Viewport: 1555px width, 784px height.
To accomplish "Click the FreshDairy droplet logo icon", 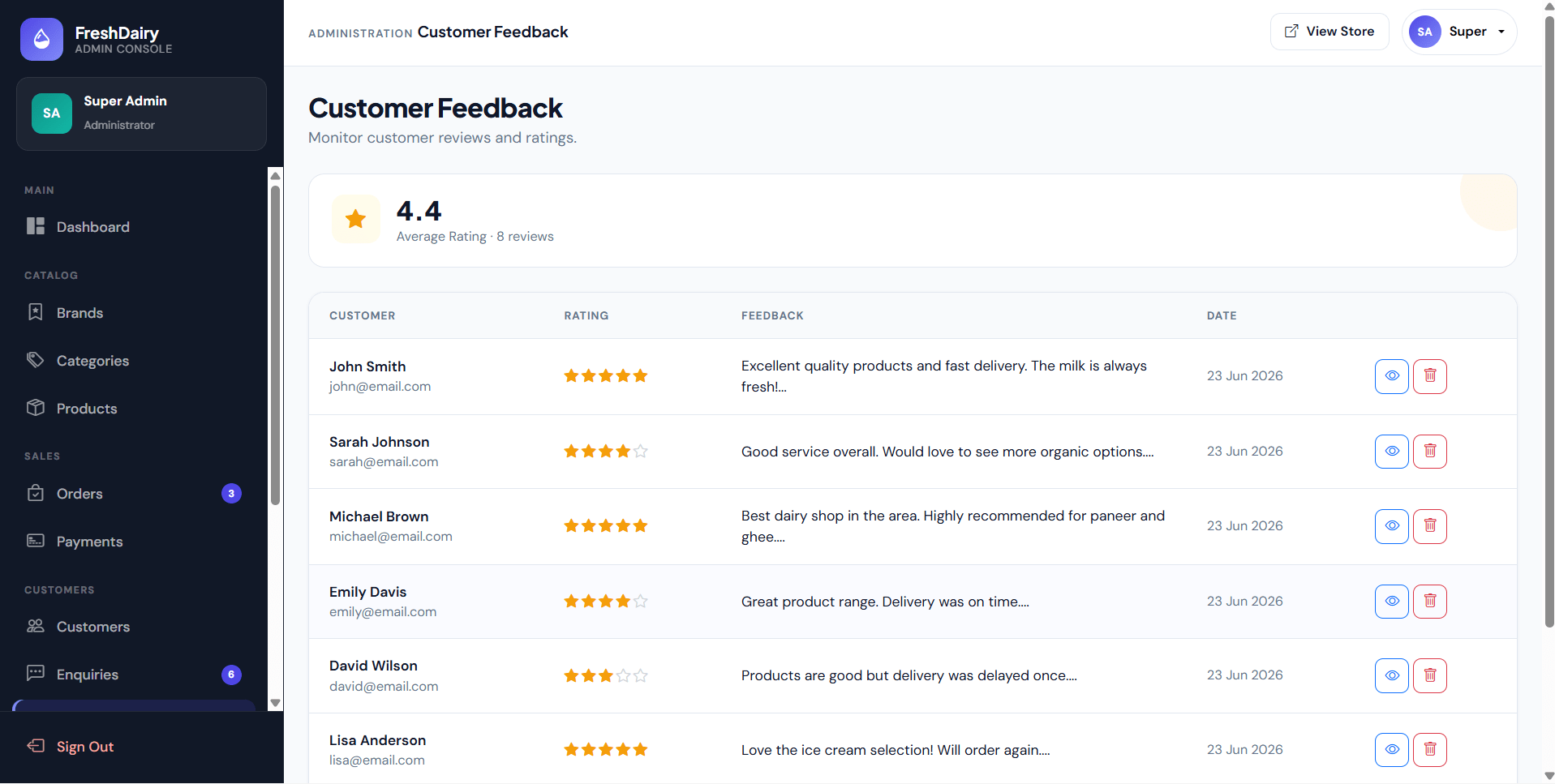I will tap(41, 39).
